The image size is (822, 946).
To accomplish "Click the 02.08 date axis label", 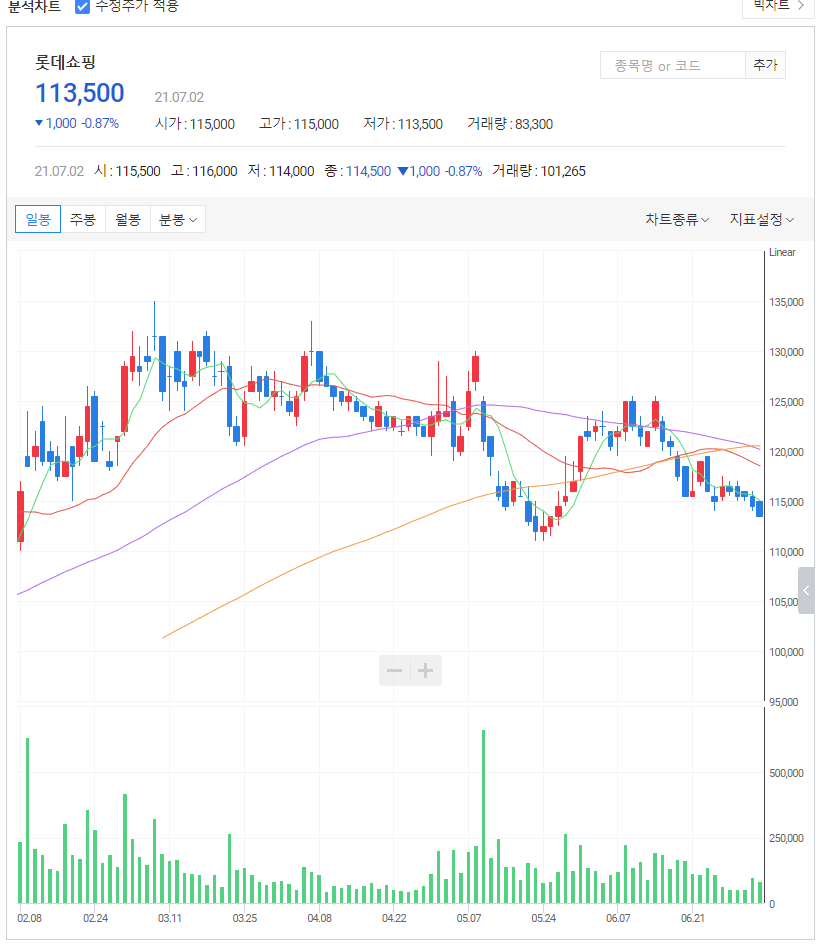I will pos(30,918).
